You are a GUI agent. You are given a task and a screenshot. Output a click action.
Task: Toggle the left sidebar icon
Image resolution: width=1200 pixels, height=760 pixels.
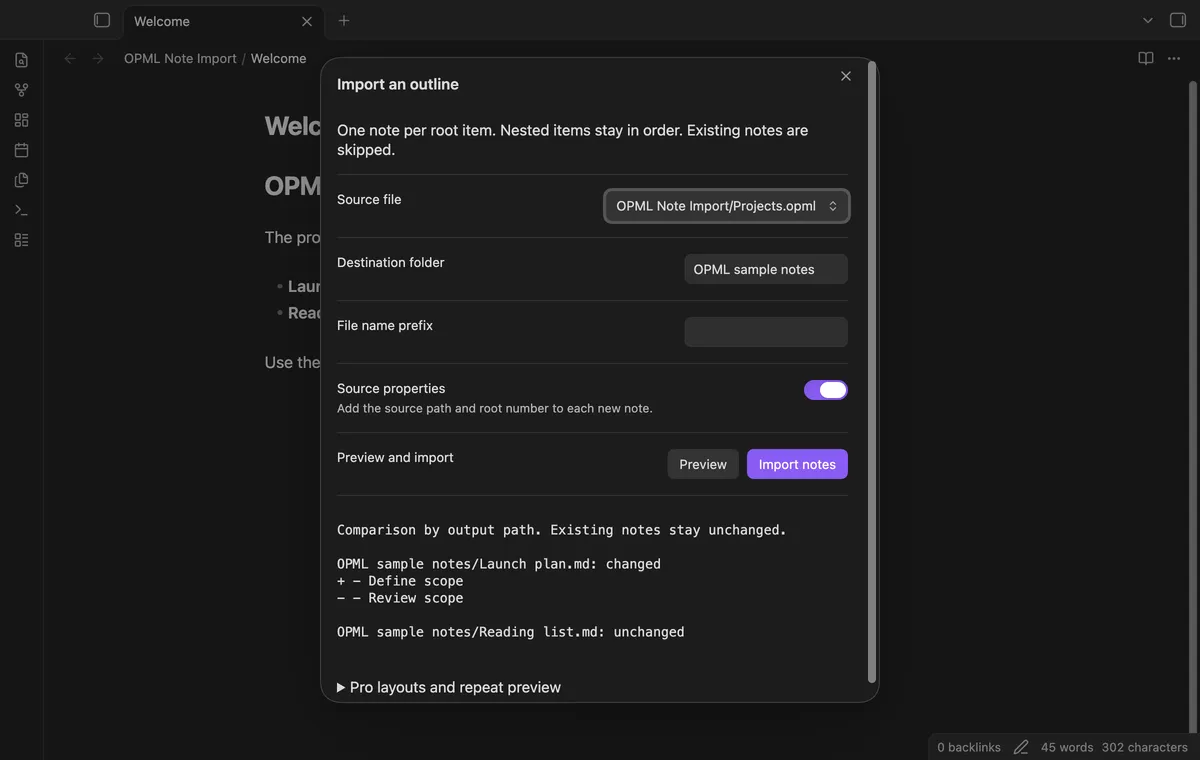click(102, 20)
